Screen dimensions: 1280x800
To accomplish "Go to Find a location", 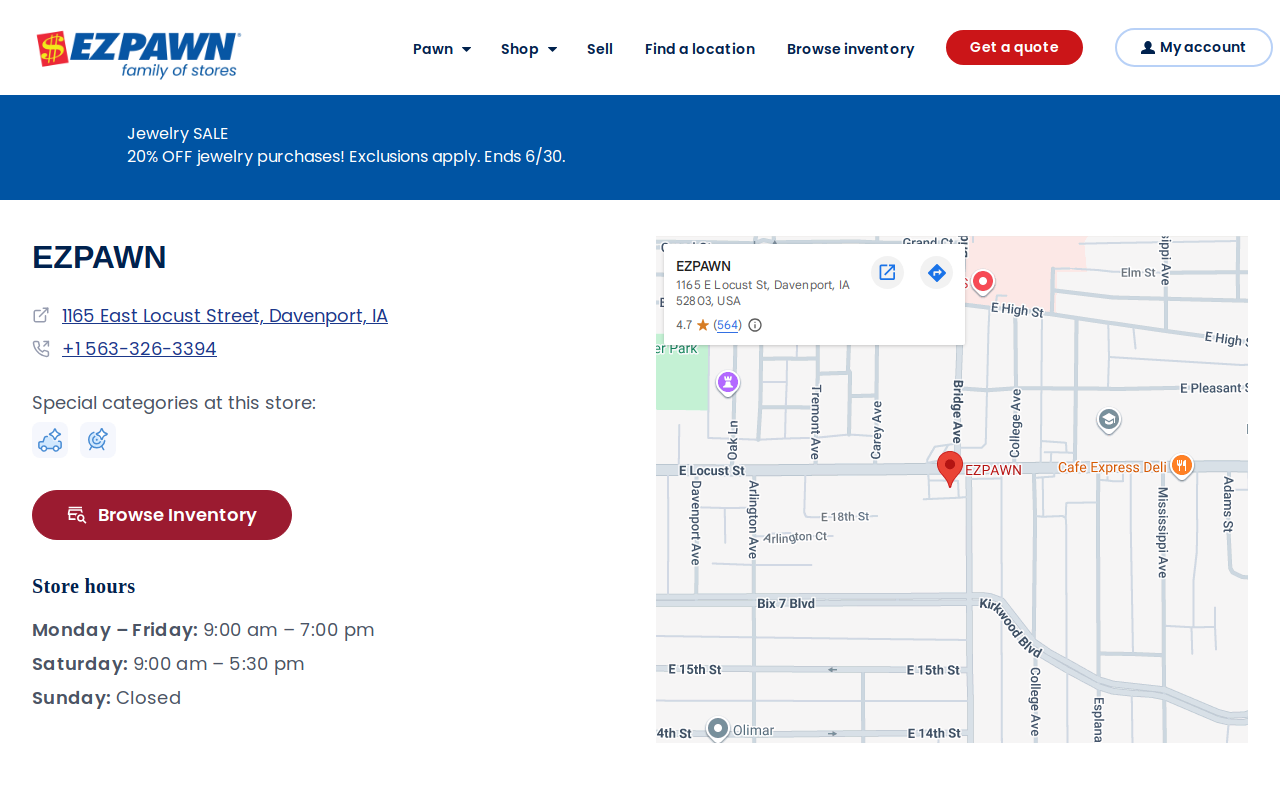I will pos(700,49).
